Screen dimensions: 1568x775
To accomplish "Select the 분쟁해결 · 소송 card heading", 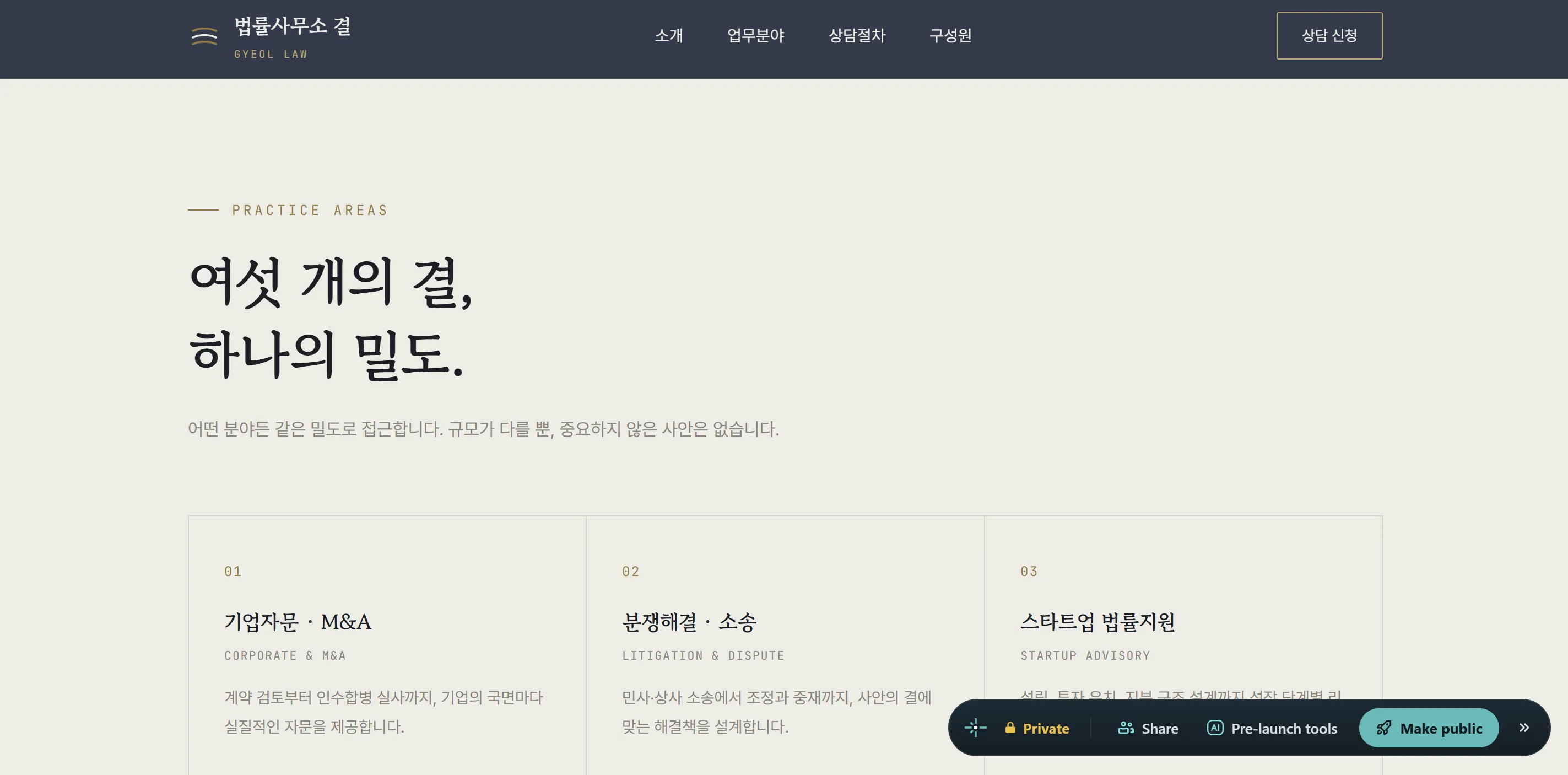I will [689, 622].
